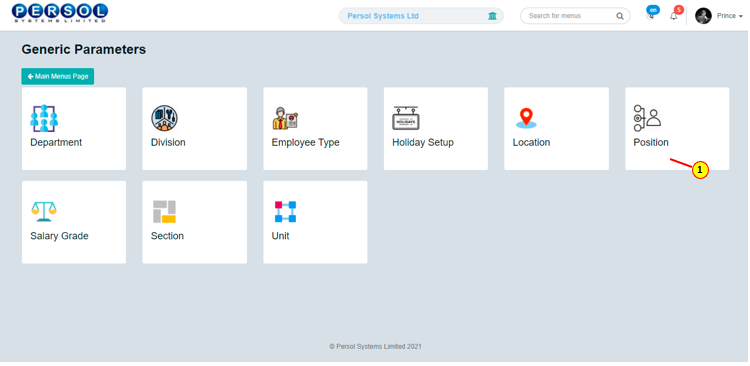Open the notifications bell
Screen dimensions: 750x366
pos(673,16)
